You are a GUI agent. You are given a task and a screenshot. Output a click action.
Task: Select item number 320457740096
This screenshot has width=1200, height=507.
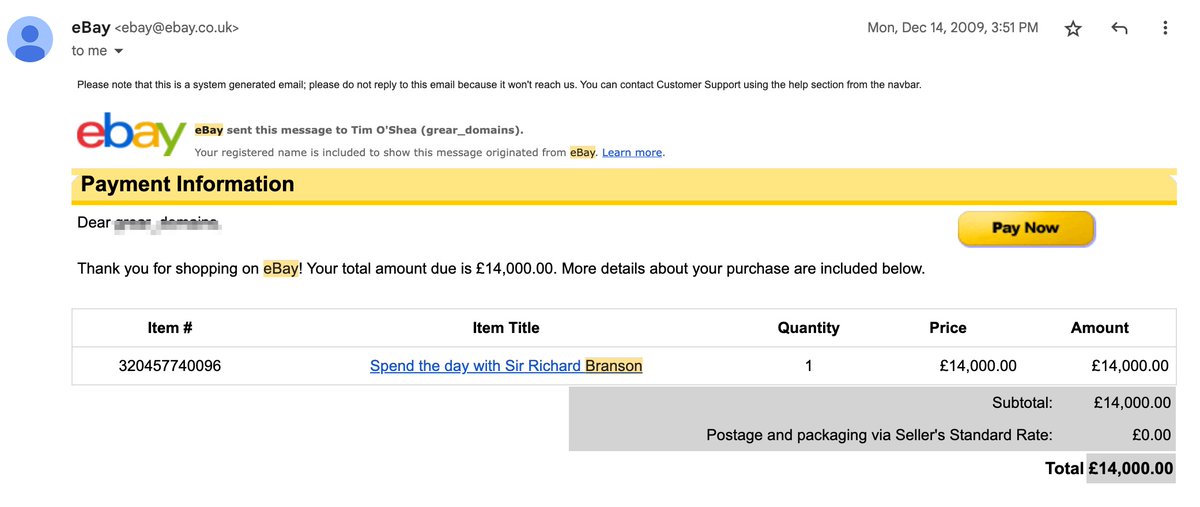170,366
